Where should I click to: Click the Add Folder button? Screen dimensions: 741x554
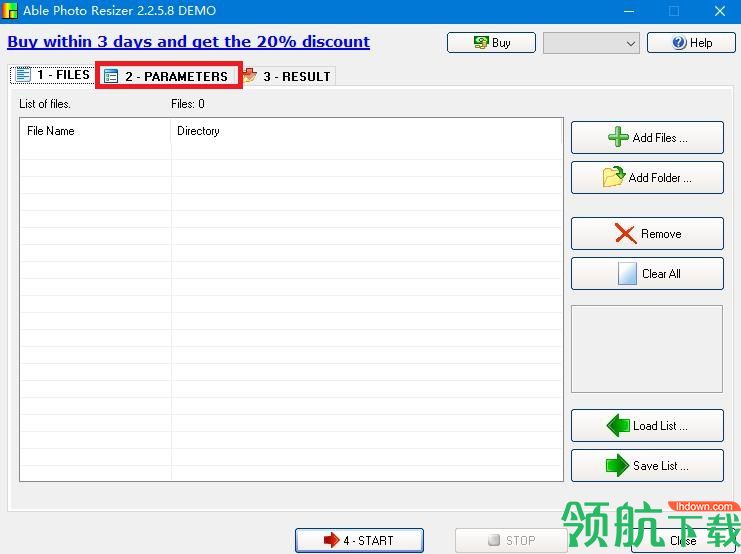tap(647, 178)
